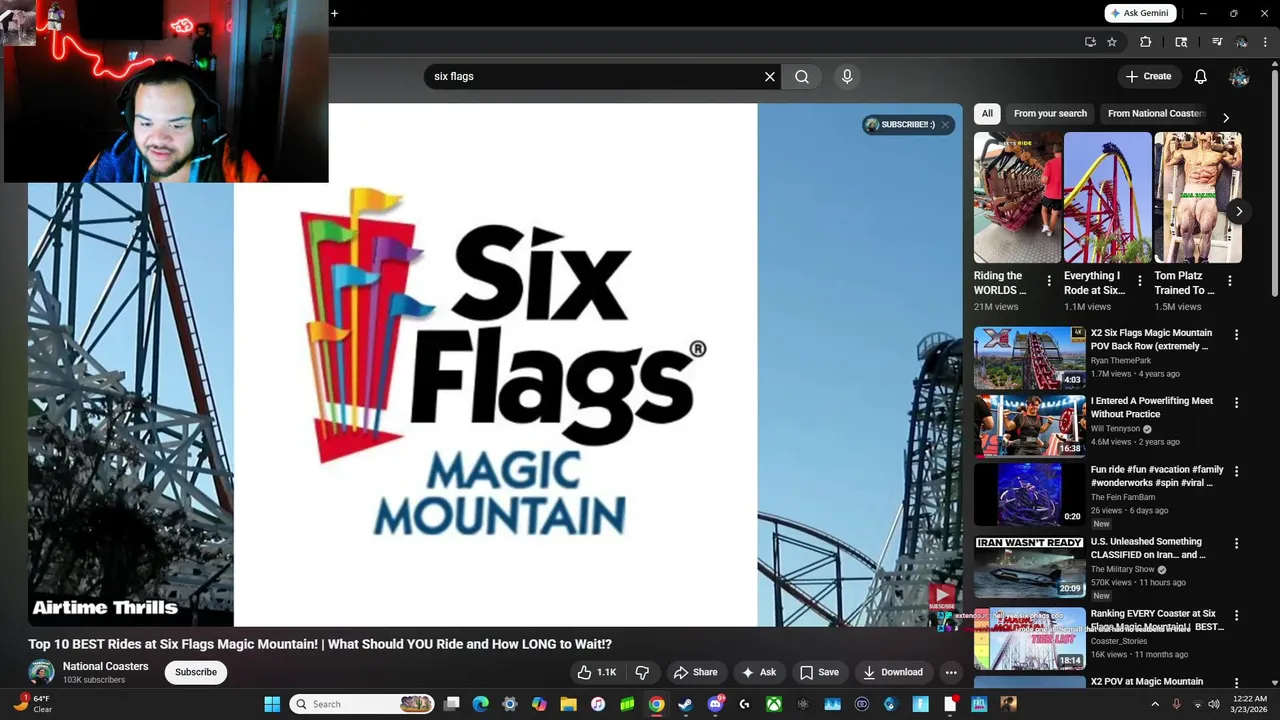Bookmark this page with the star
Image resolution: width=1280 pixels, height=720 pixels.
(1112, 42)
